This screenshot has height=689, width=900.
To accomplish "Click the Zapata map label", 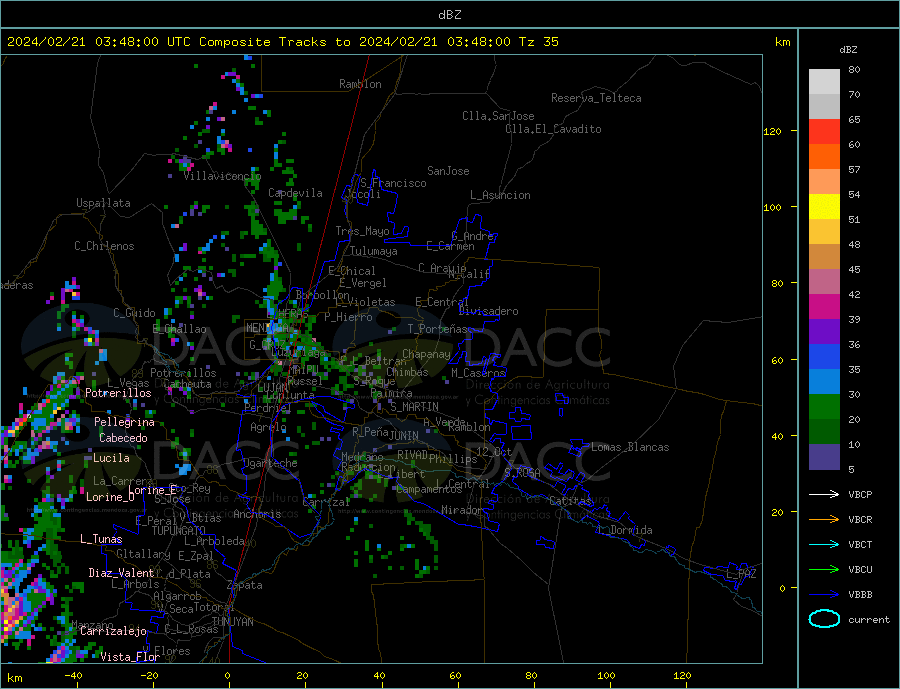I will coord(245,586).
